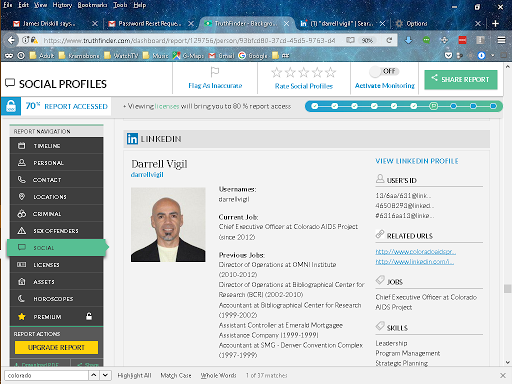The image size is (512, 384).
Task: Open Contact section in report navigation
Action: (x=56, y=180)
